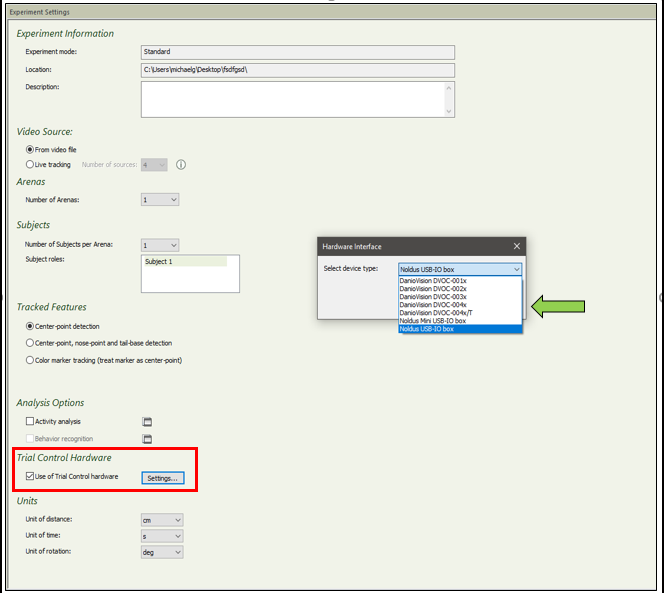
Task: Select highlighted Noldus USB-IO box list entry
Action: pyautogui.click(x=460, y=329)
